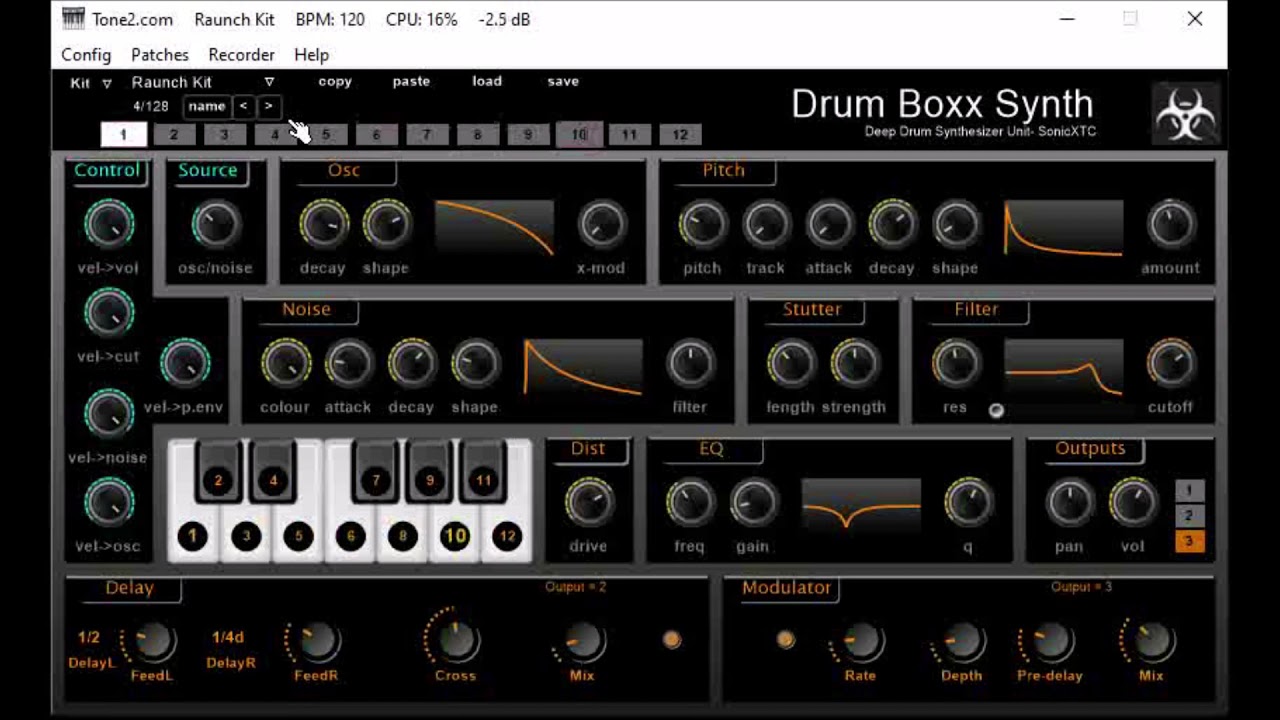Click the save button
Screen dimensions: 1280x720
point(563,81)
